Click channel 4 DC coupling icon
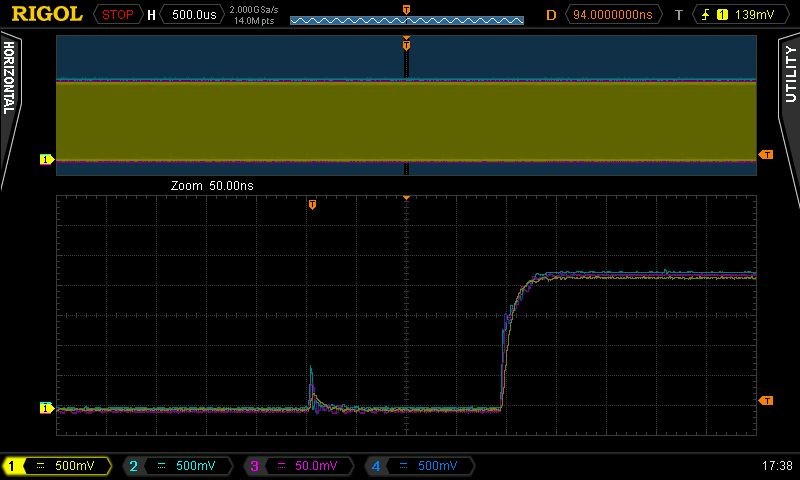800x480 pixels. click(x=403, y=466)
